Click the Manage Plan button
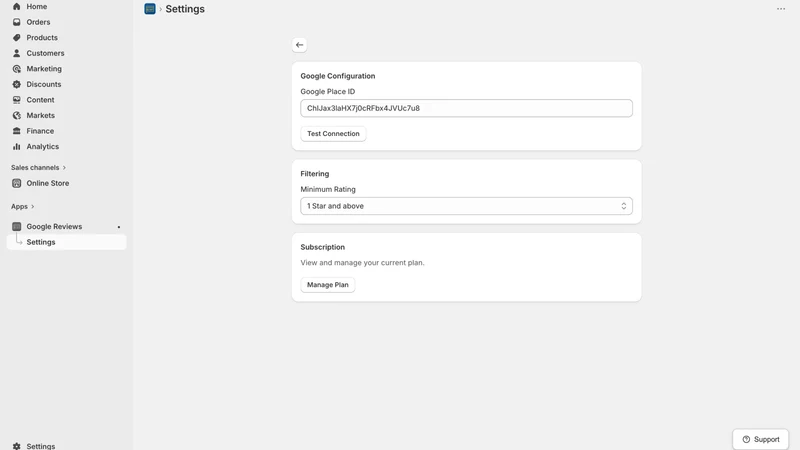 328,285
